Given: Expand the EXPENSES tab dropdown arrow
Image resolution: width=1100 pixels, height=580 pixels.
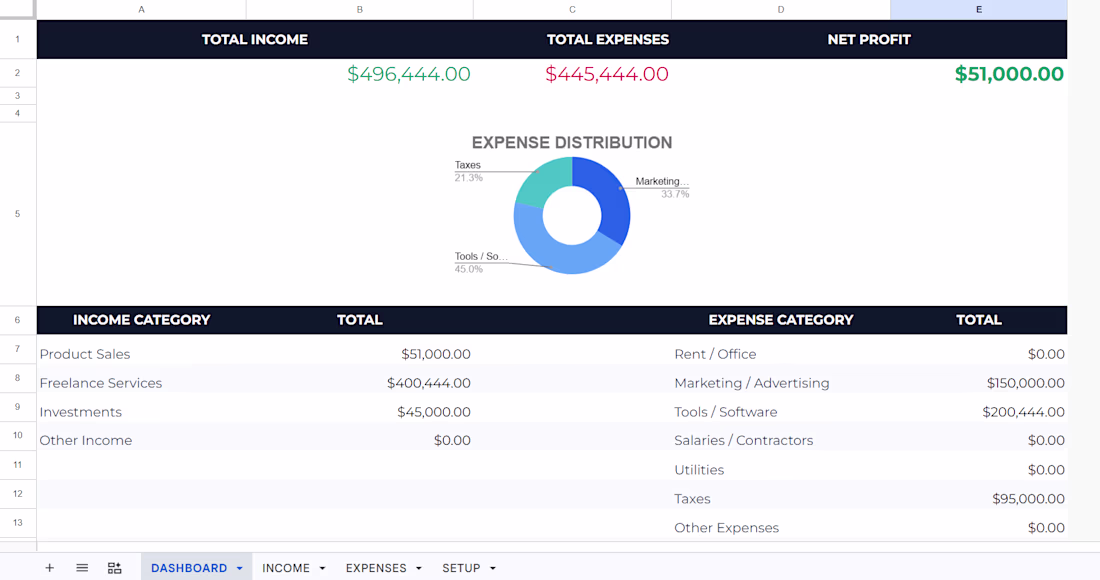Looking at the screenshot, I should pyautogui.click(x=419, y=568).
